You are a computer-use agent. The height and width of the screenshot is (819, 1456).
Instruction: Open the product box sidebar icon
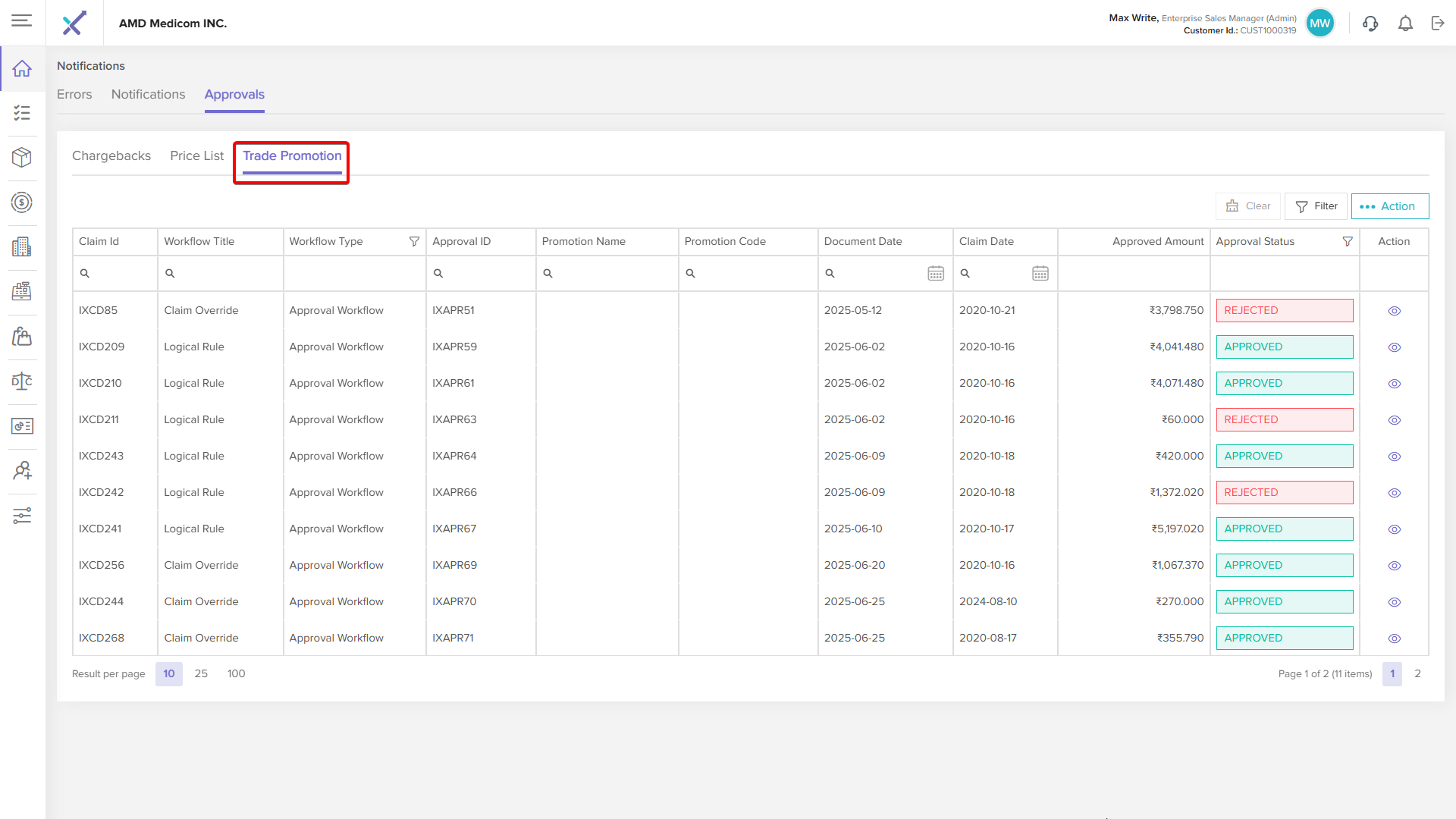(22, 157)
